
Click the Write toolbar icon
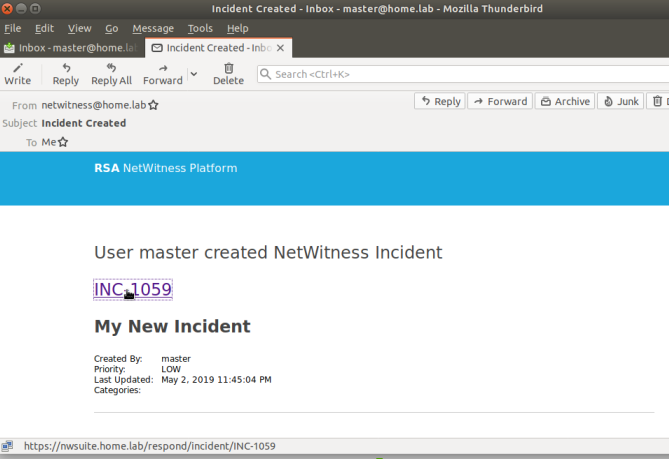(17, 74)
